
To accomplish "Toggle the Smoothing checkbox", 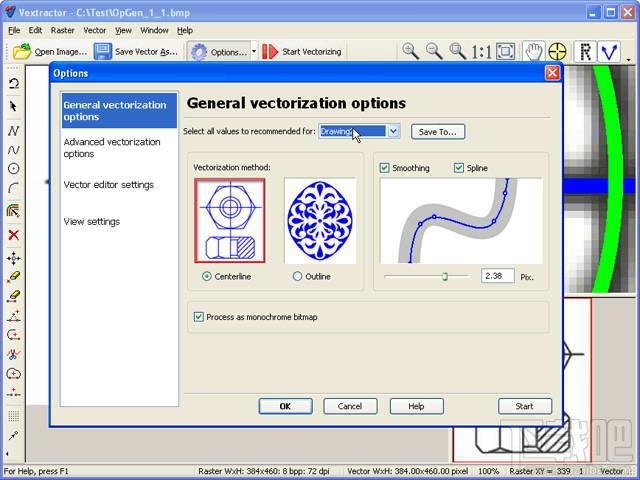I will (x=384, y=168).
